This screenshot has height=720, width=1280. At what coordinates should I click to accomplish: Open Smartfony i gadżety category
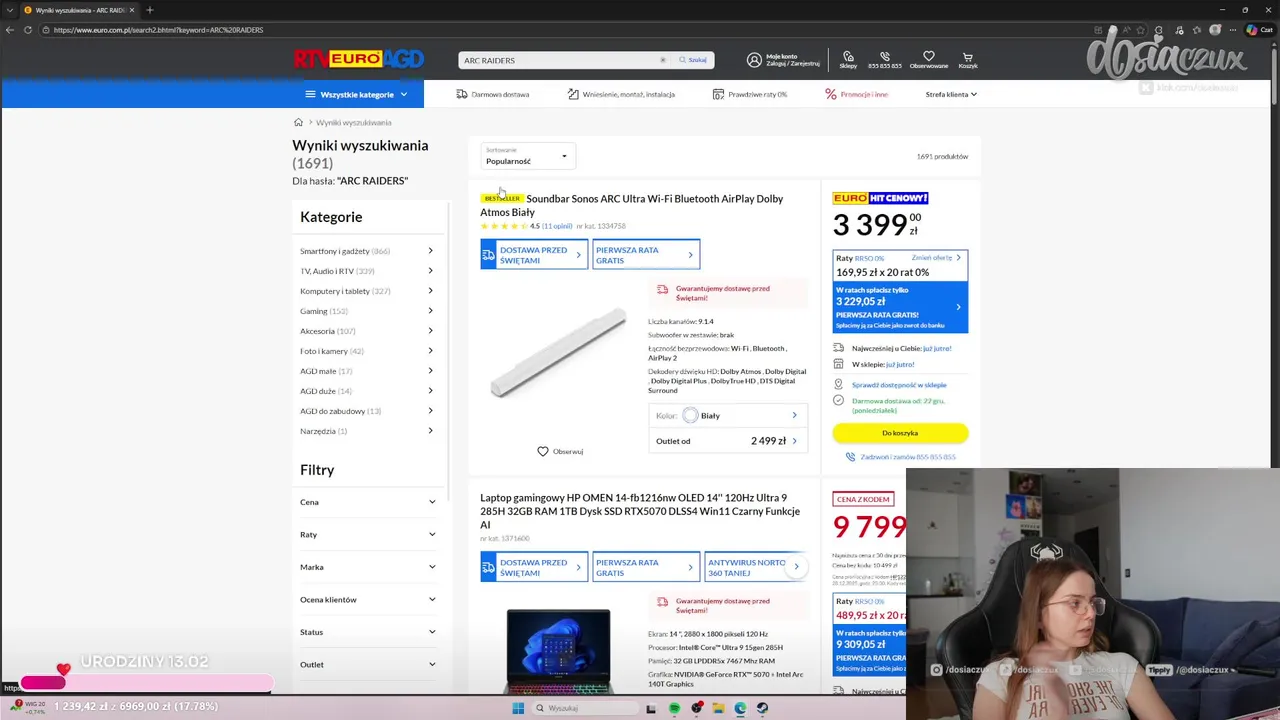[x=367, y=251]
